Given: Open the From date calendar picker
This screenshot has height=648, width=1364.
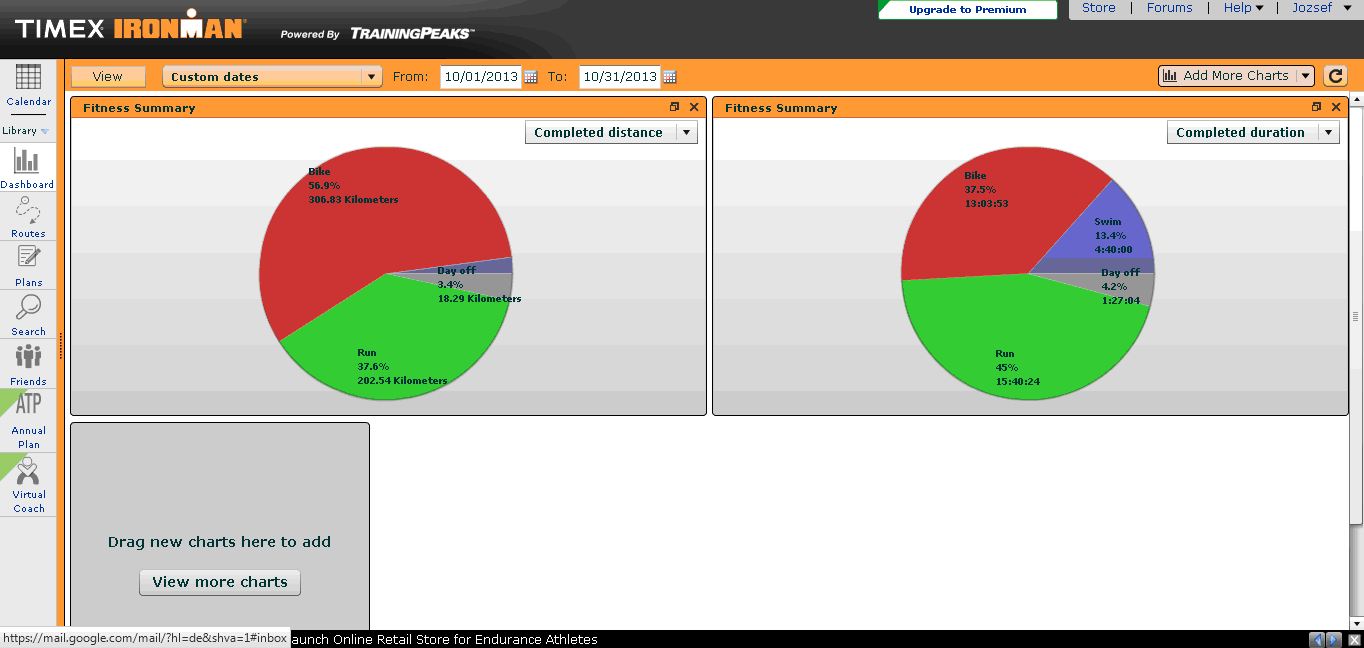Looking at the screenshot, I should pyautogui.click(x=531, y=77).
